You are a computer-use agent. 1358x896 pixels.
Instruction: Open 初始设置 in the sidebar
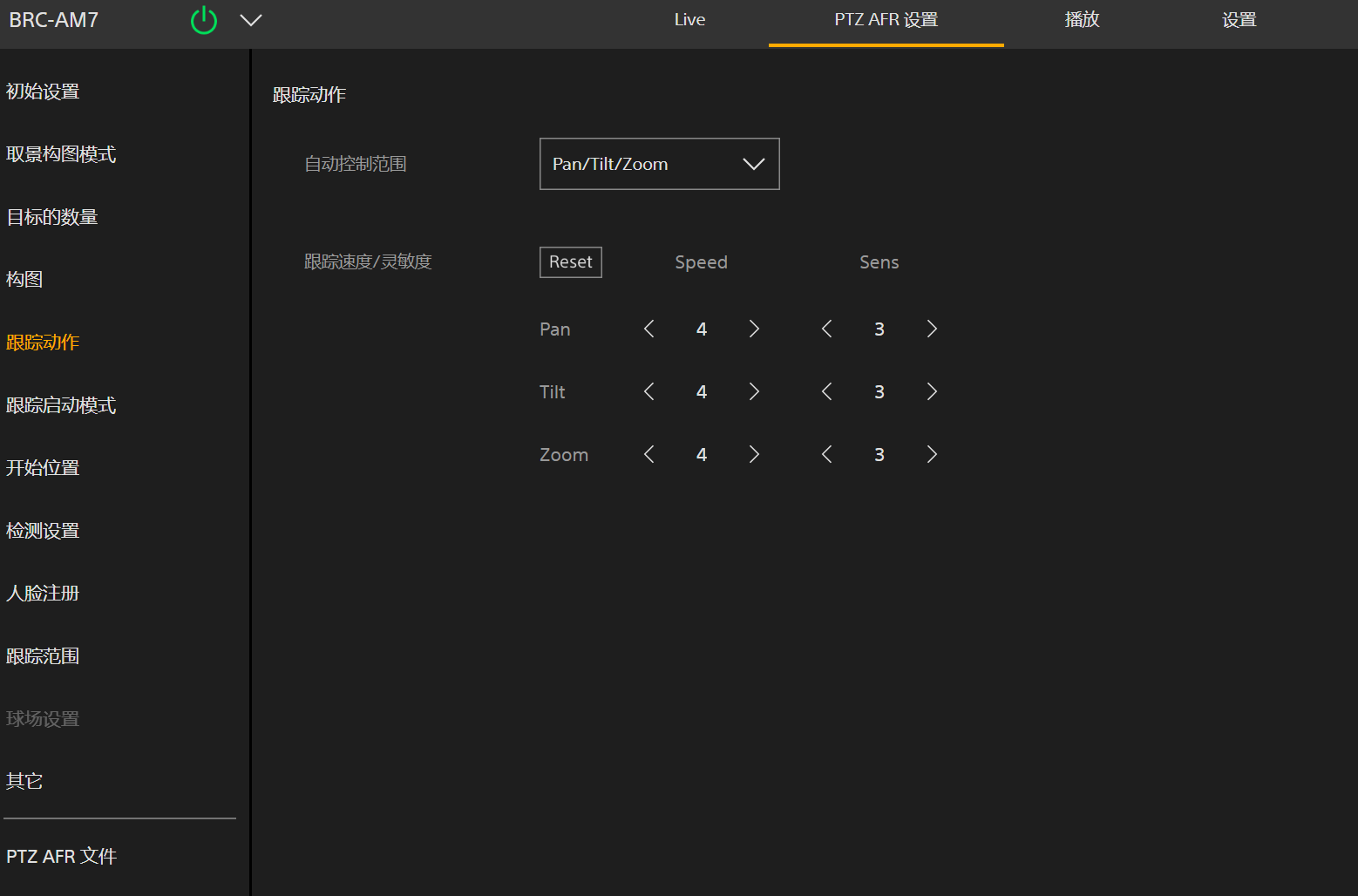pos(43,92)
